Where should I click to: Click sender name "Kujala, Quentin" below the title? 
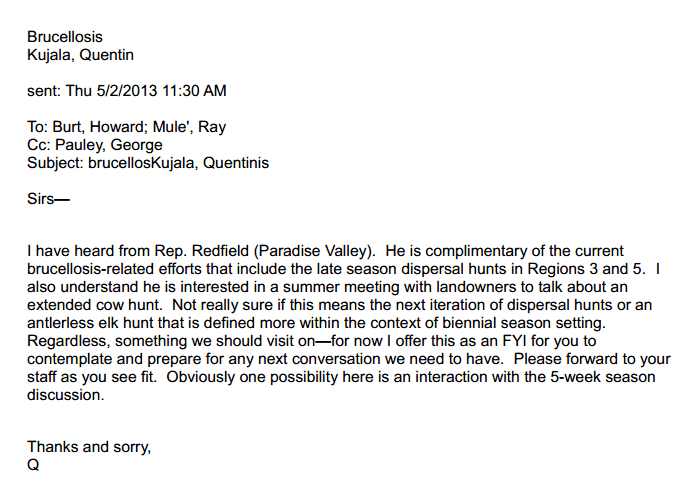pos(80,55)
